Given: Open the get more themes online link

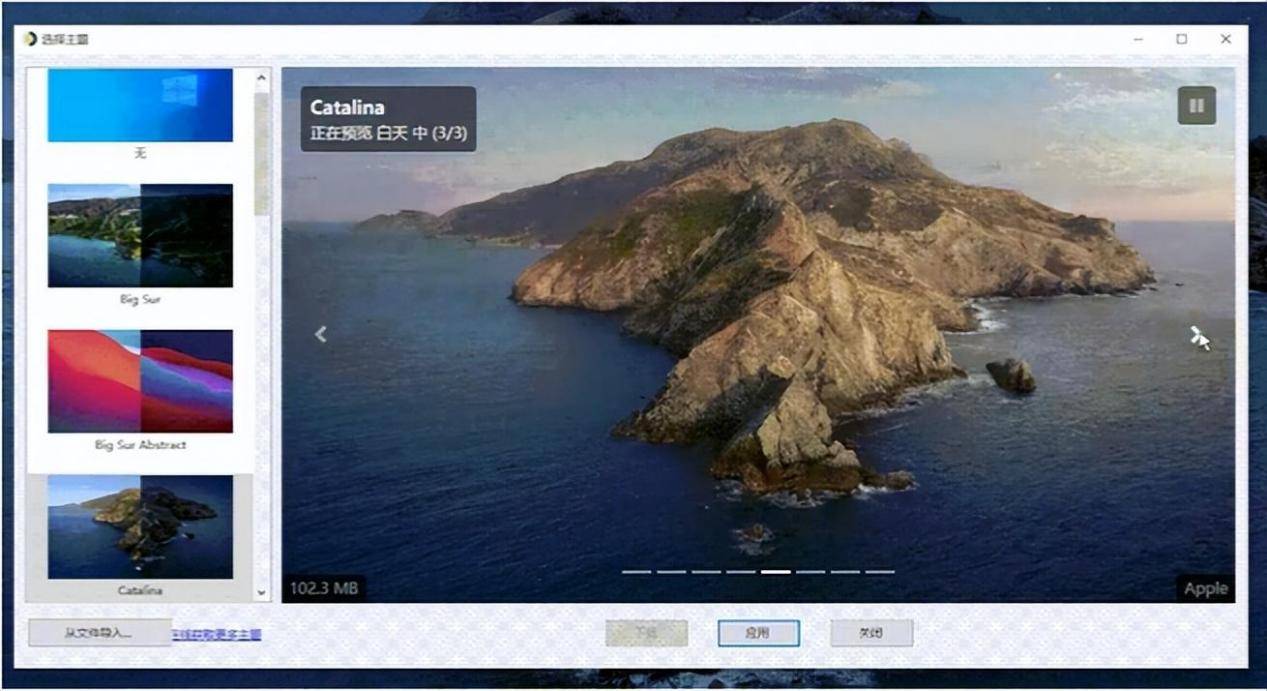Looking at the screenshot, I should 217,634.
